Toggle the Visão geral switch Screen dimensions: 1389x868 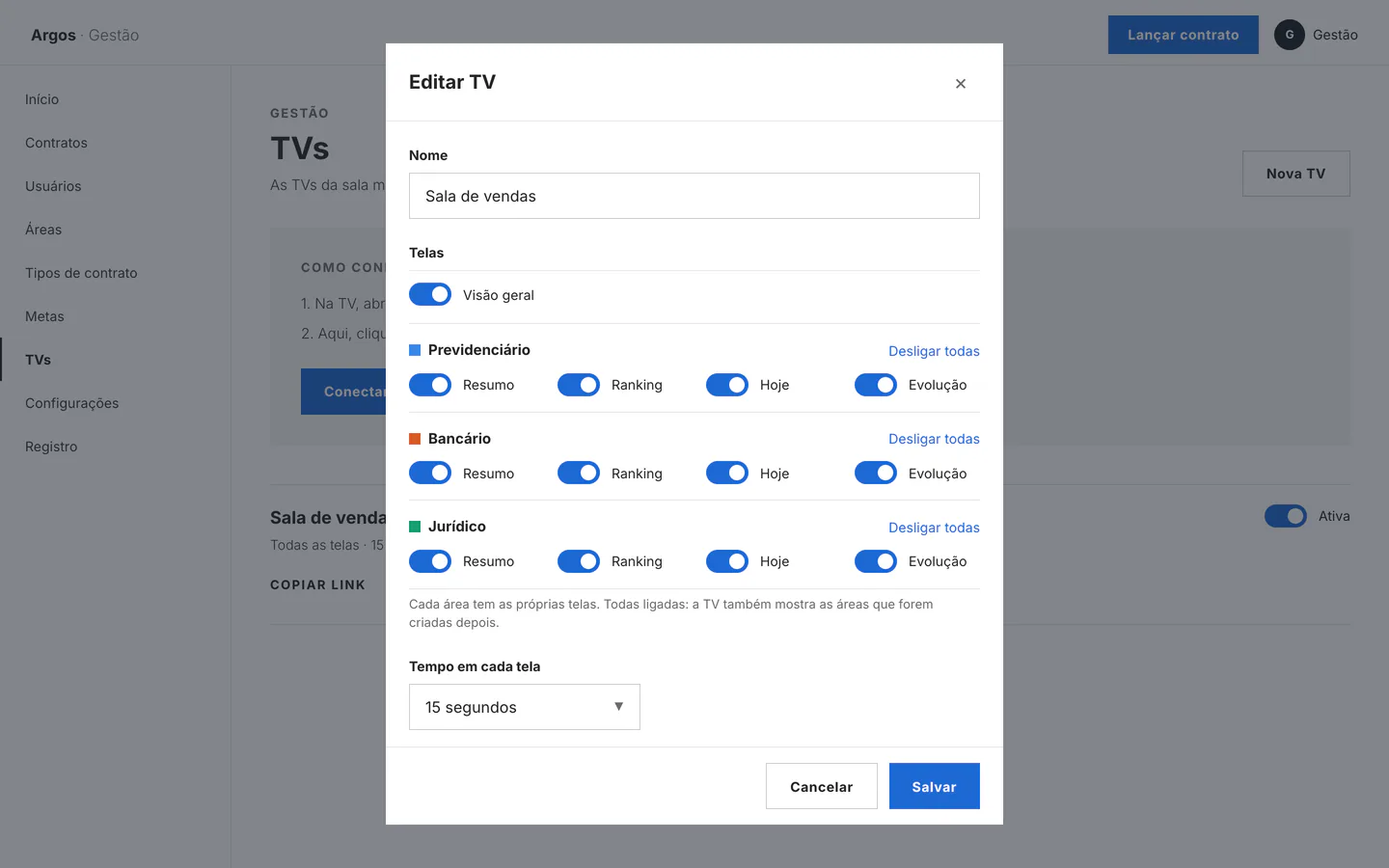pos(430,294)
